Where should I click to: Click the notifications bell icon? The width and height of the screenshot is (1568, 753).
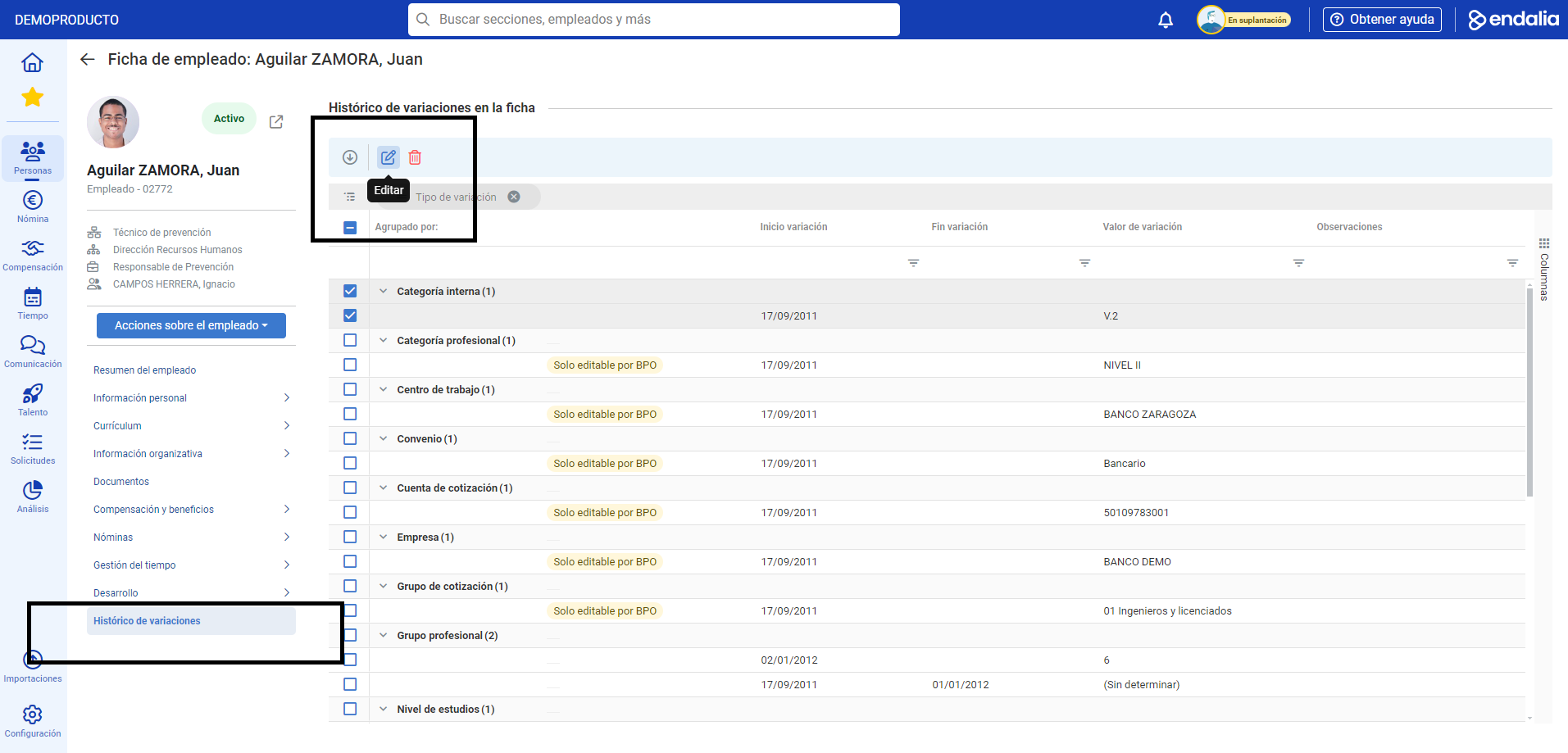1166,20
